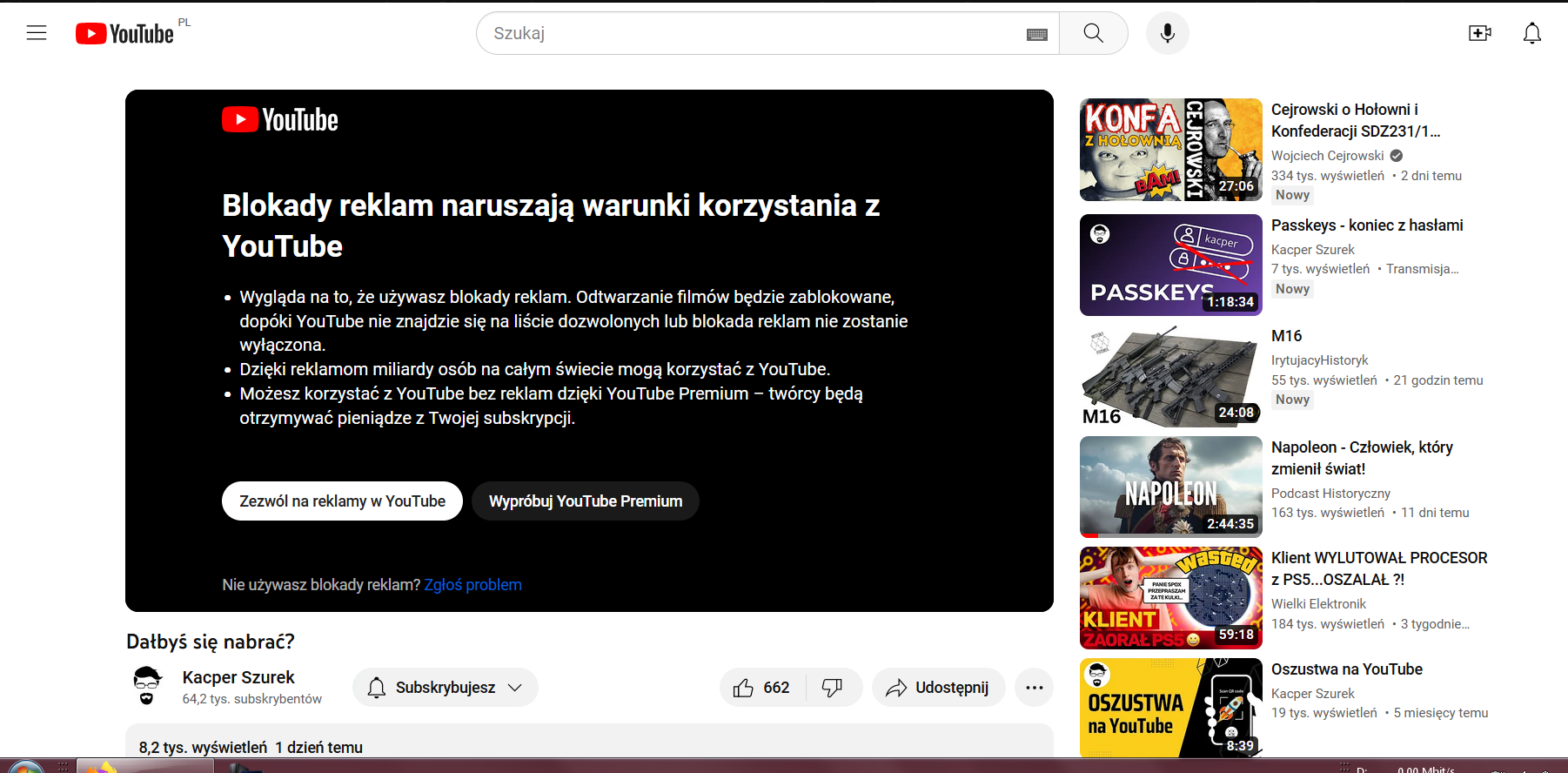
Task: Open Cejrowski o Hołowni thumbnail
Action: click(x=1171, y=150)
